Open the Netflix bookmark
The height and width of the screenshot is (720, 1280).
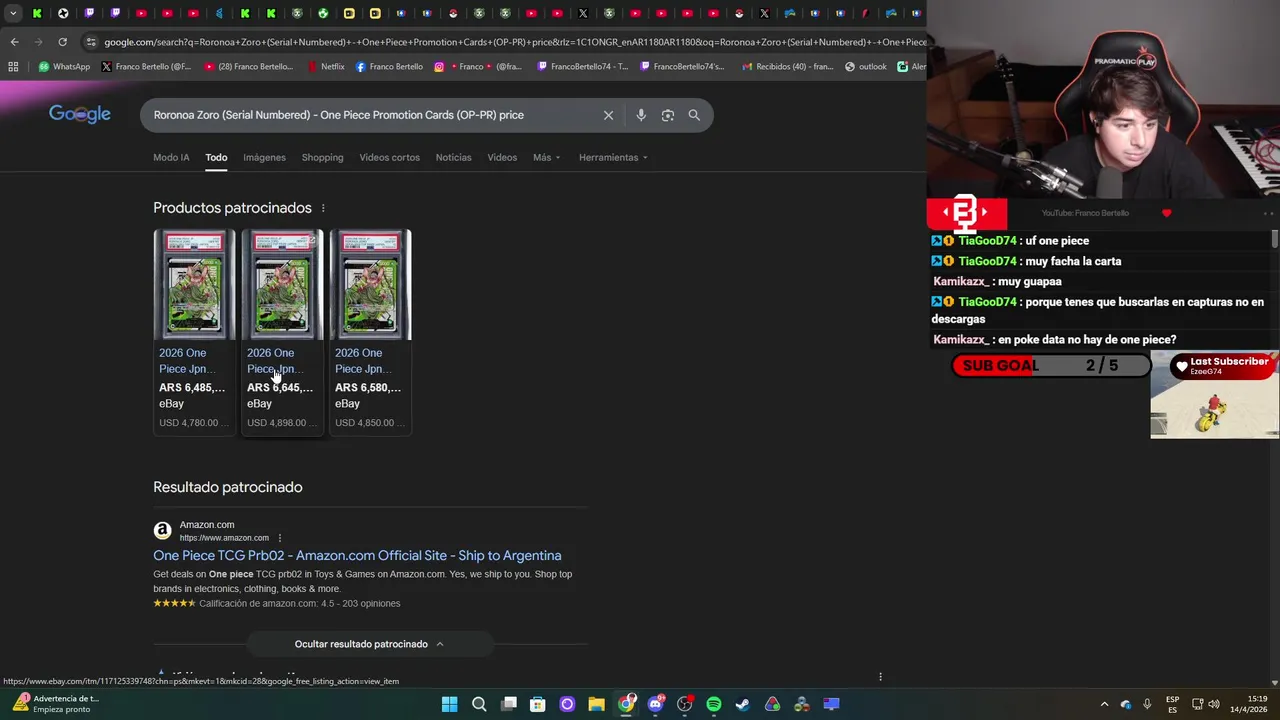click(326, 67)
